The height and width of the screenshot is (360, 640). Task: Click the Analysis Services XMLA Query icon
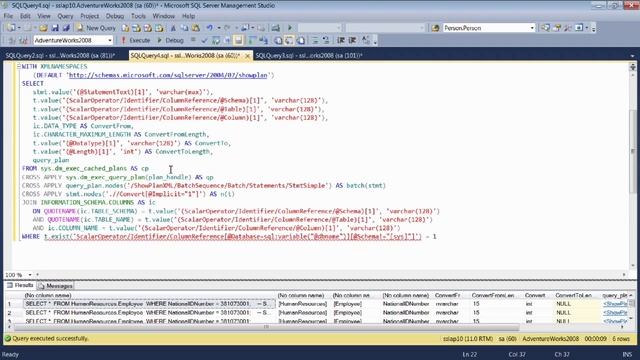pyautogui.click(x=159, y=28)
